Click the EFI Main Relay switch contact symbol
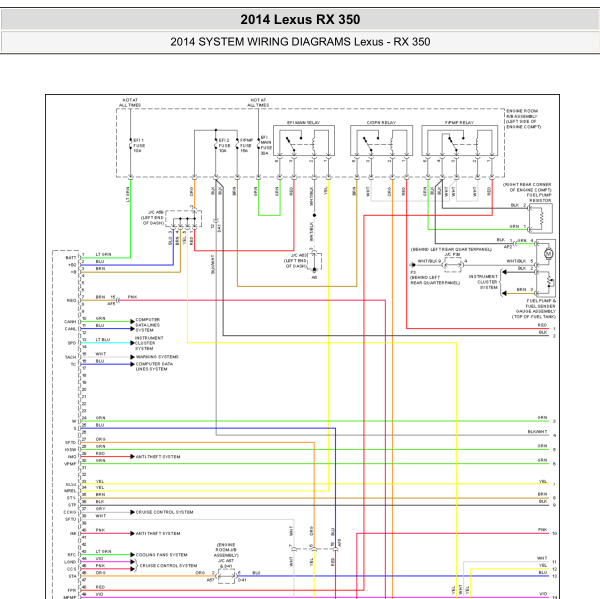The height and width of the screenshot is (599, 600). [292, 143]
